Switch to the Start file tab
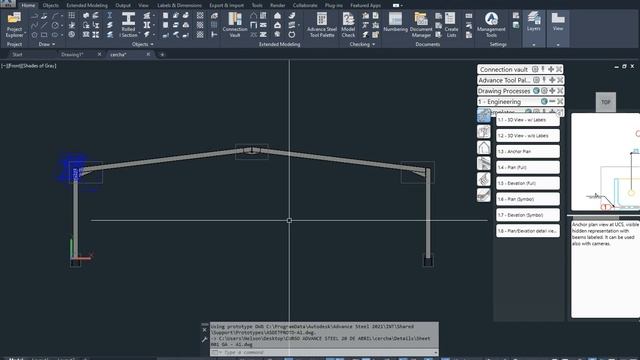Image resolution: width=640 pixels, height=360 pixels. (x=18, y=54)
